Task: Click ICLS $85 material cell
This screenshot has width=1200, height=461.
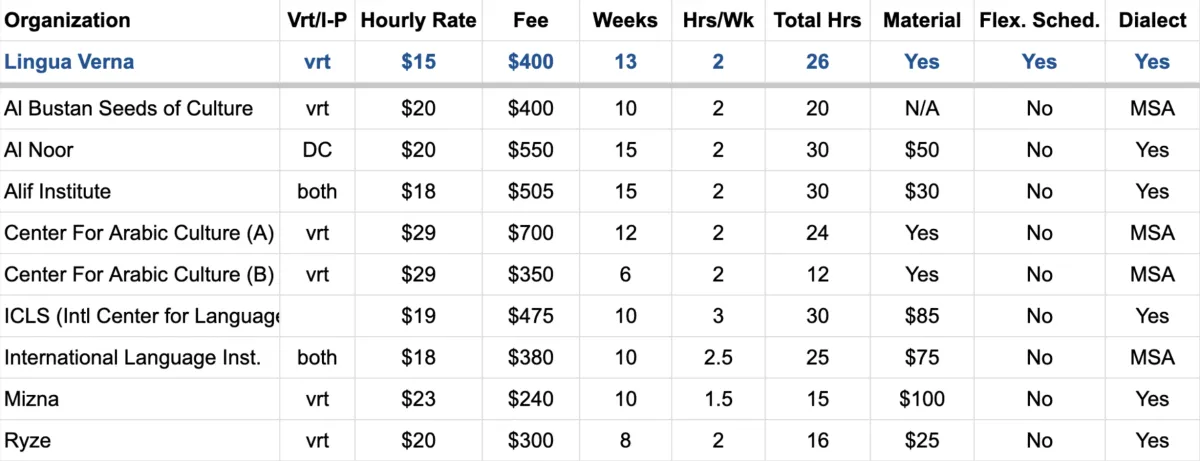Action: pos(921,316)
